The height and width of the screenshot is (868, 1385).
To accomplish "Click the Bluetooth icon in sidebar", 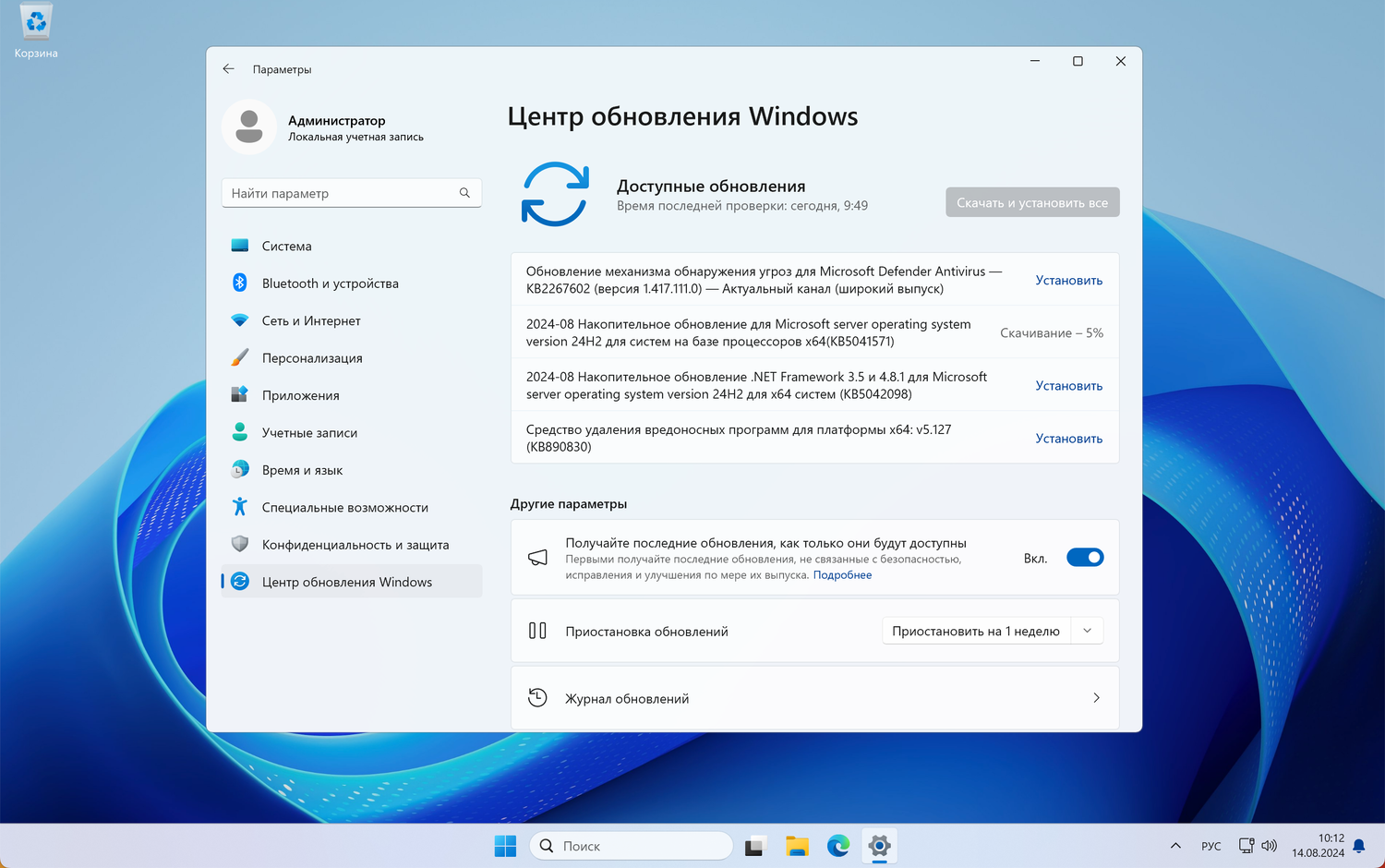I will click(240, 283).
